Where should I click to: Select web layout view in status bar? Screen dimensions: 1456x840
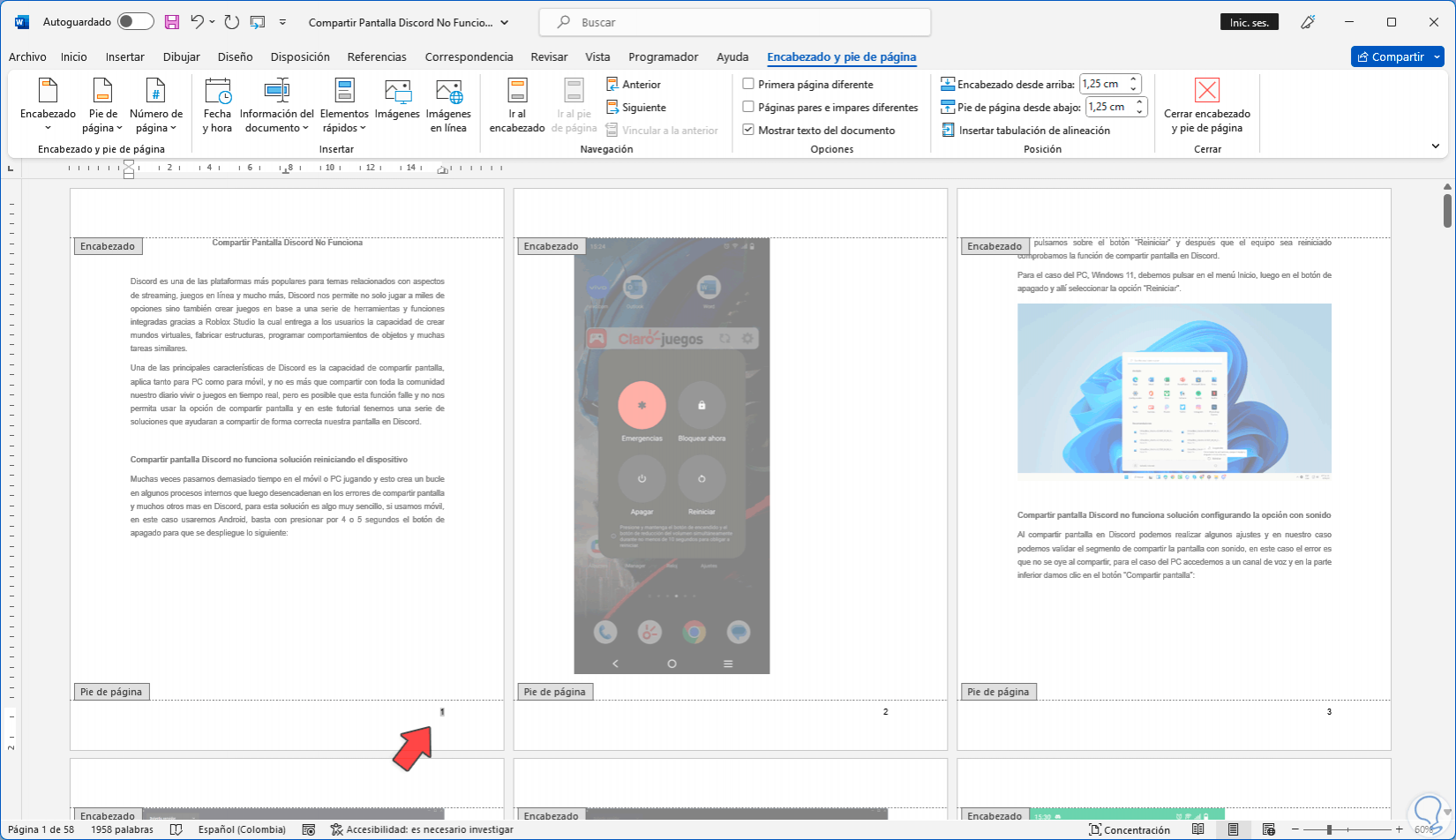click(1269, 829)
